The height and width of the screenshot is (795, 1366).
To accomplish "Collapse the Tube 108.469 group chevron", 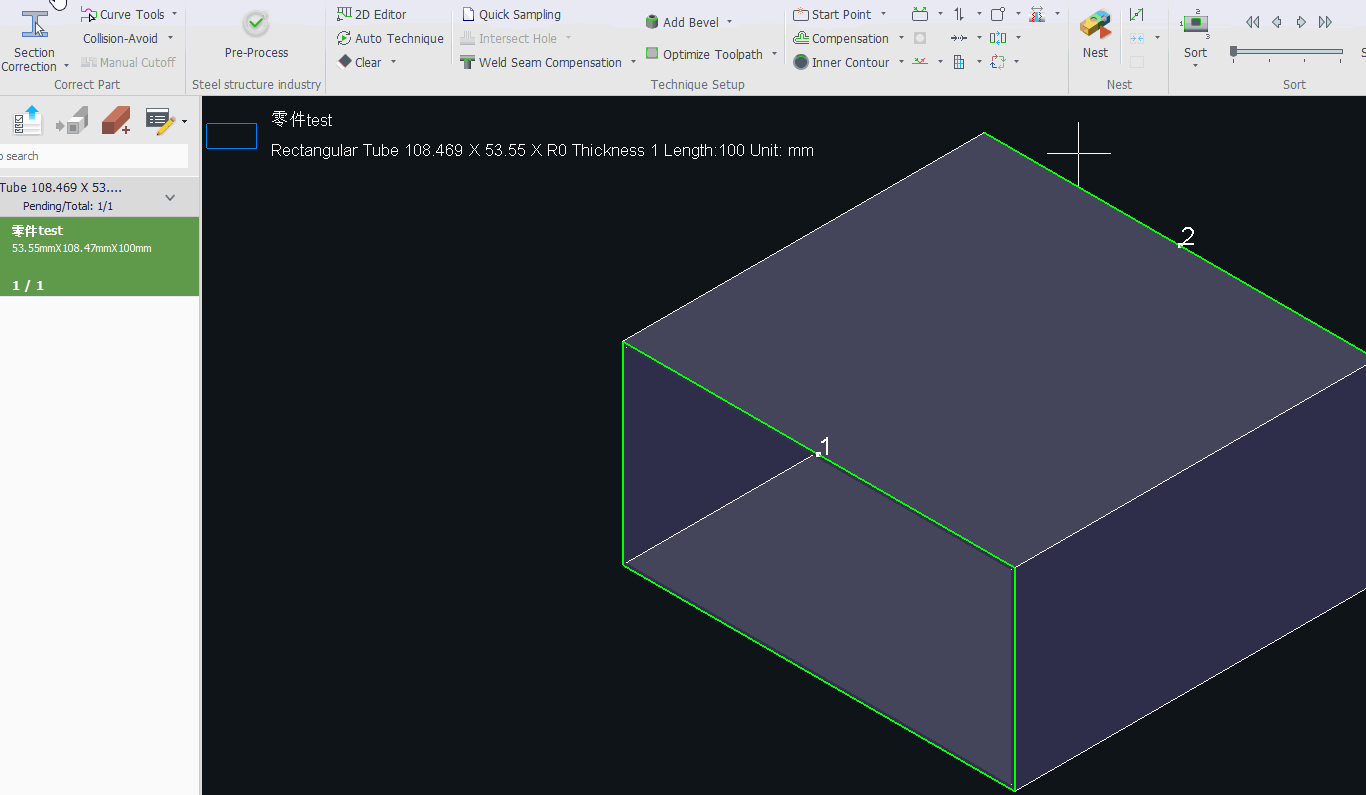I will [170, 197].
